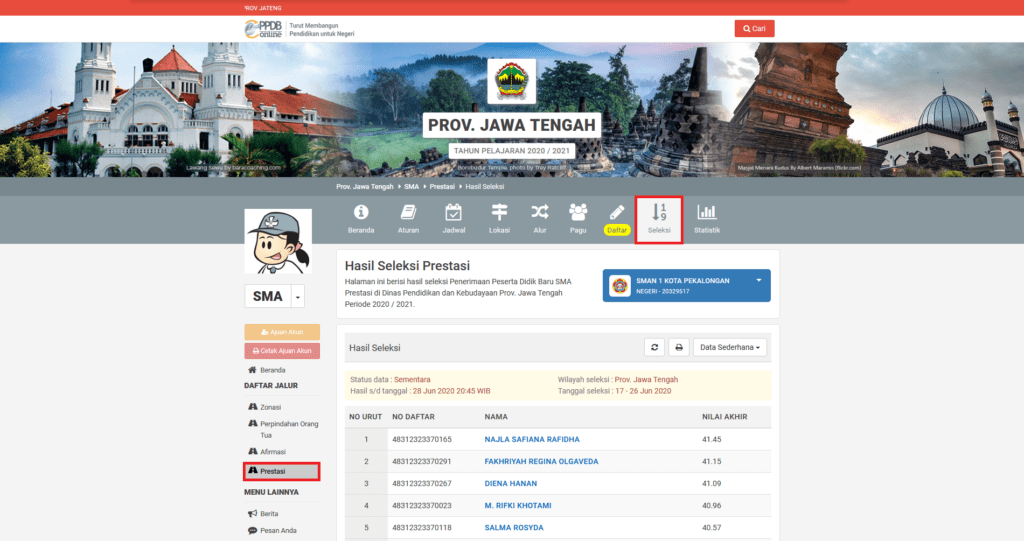The width and height of the screenshot is (1024, 541).
Task: Open SALMA ROSYDA's entry
Action: point(513,528)
